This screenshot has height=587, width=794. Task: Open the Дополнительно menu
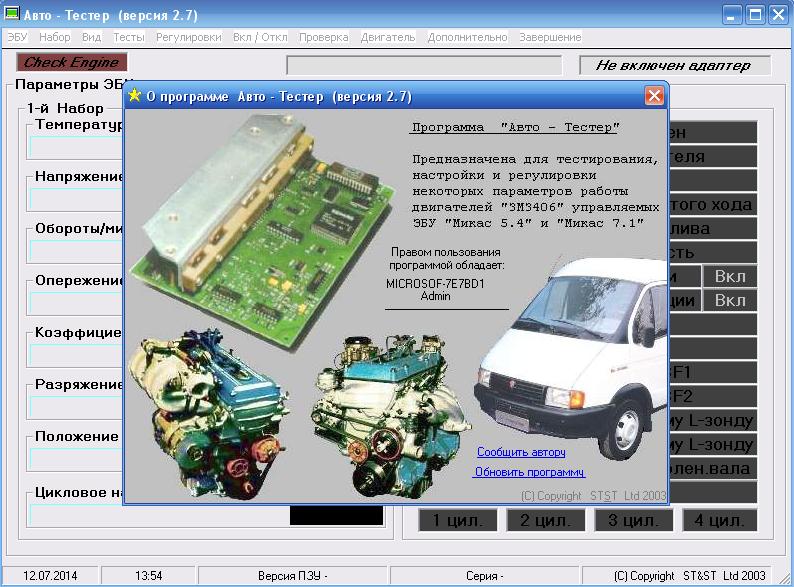click(x=467, y=37)
